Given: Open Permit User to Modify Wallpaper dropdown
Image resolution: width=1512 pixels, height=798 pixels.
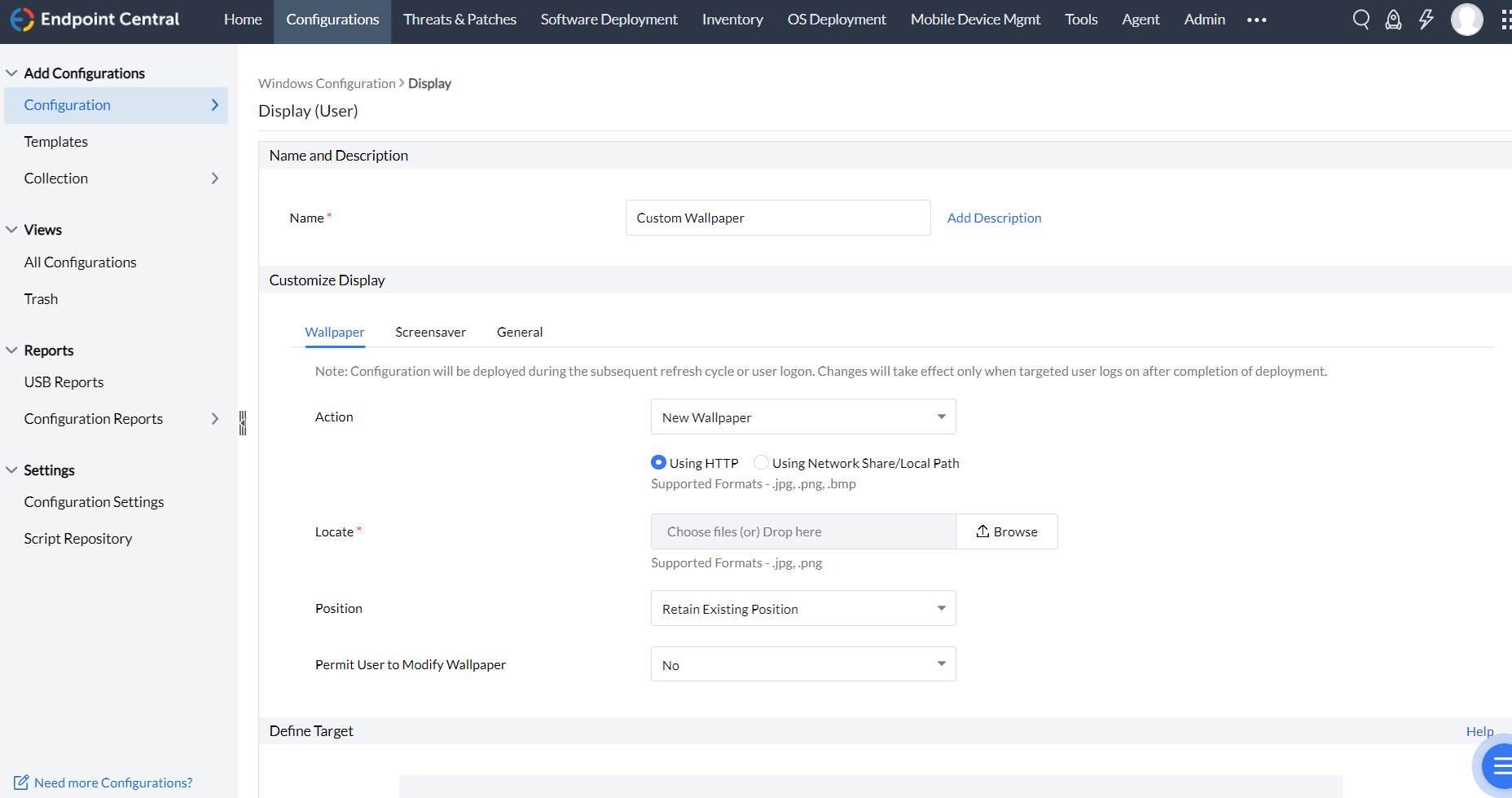Looking at the screenshot, I should point(802,664).
